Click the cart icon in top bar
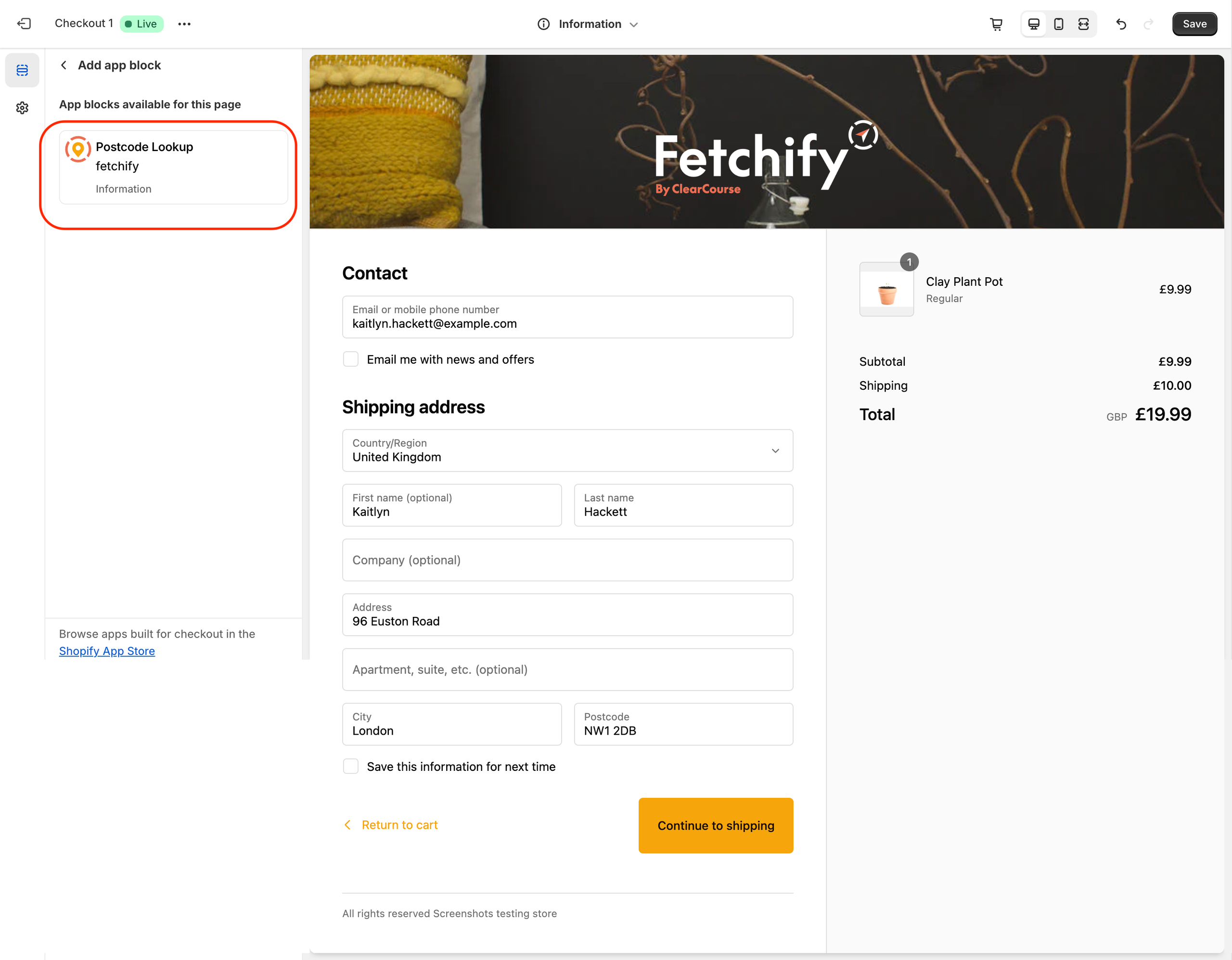This screenshot has width=1232, height=960. coord(996,24)
